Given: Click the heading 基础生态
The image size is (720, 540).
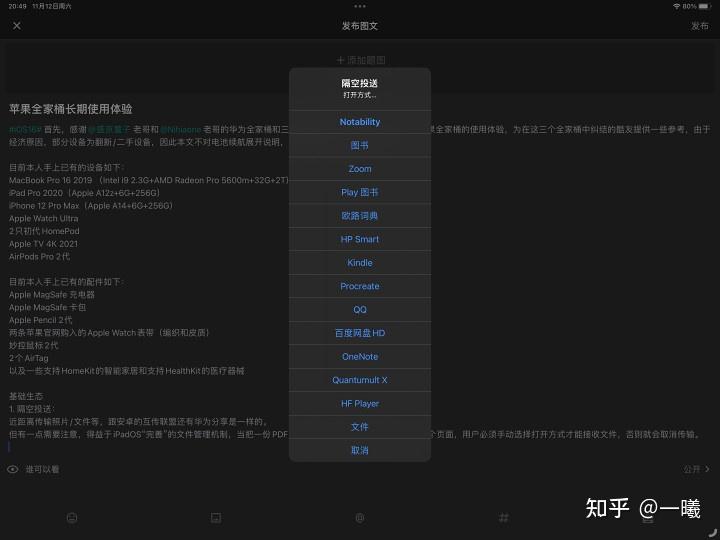Looking at the screenshot, I should point(26,396).
